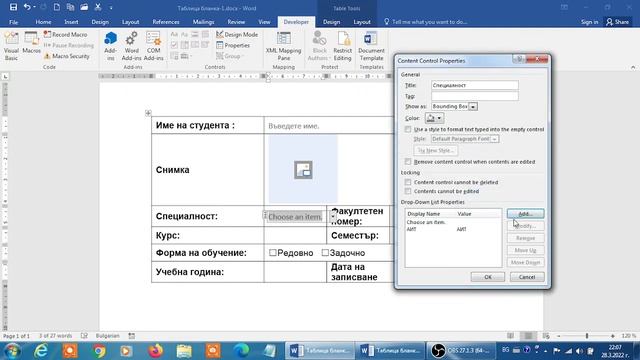Open Document Template settings
This screenshot has height=360, width=640.
[371, 47]
